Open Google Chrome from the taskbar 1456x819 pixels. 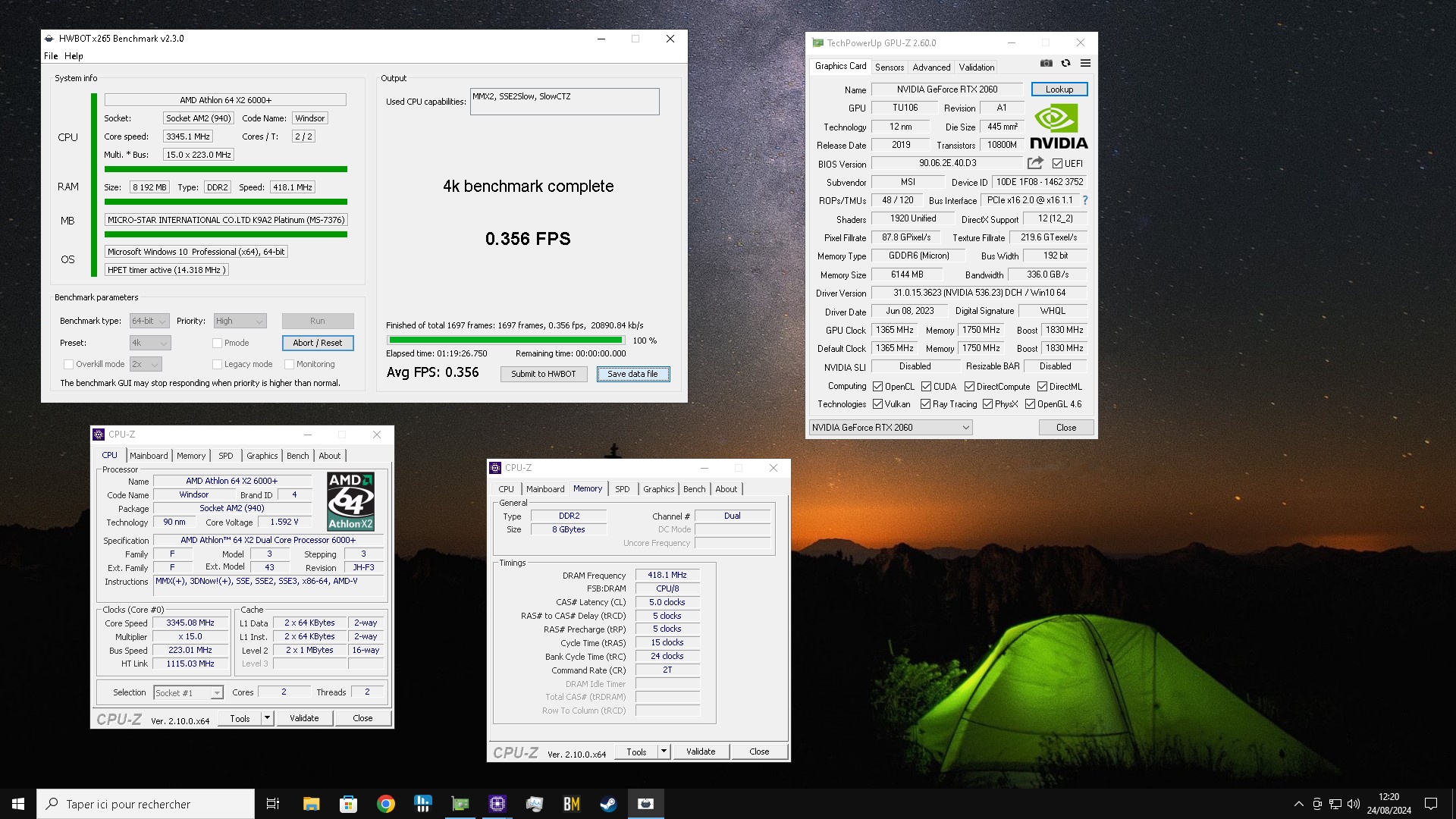385,804
